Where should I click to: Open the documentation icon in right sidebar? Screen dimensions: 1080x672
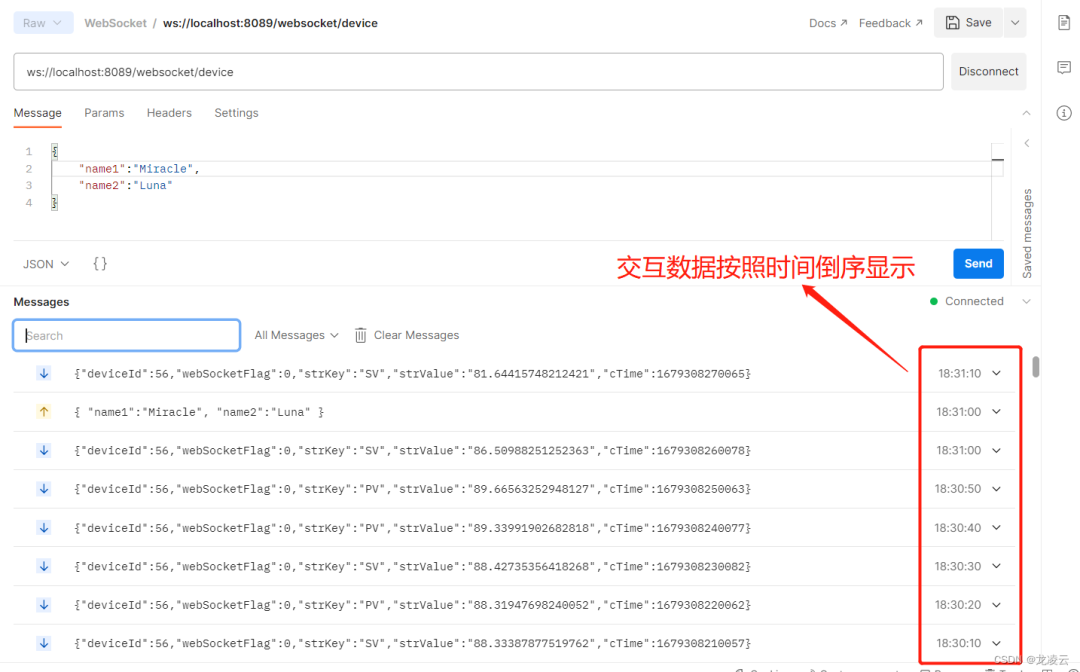tap(1063, 23)
